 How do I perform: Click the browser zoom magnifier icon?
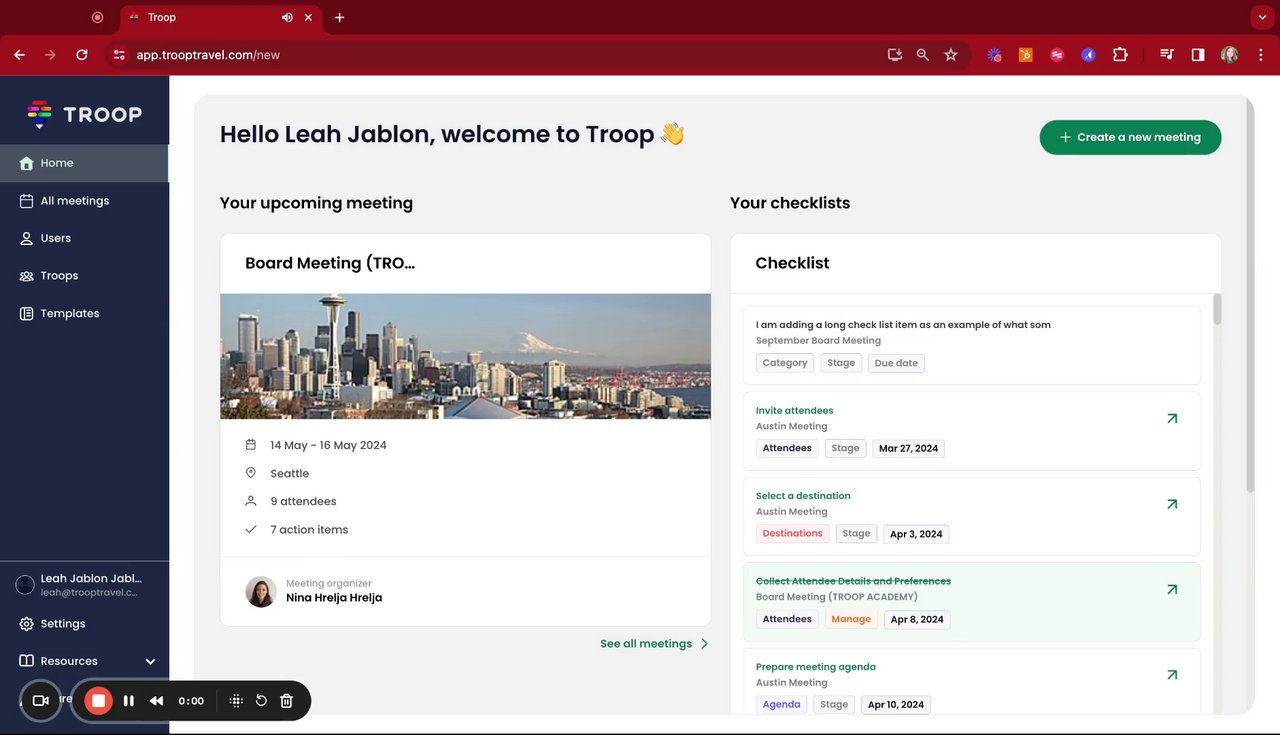click(x=923, y=55)
